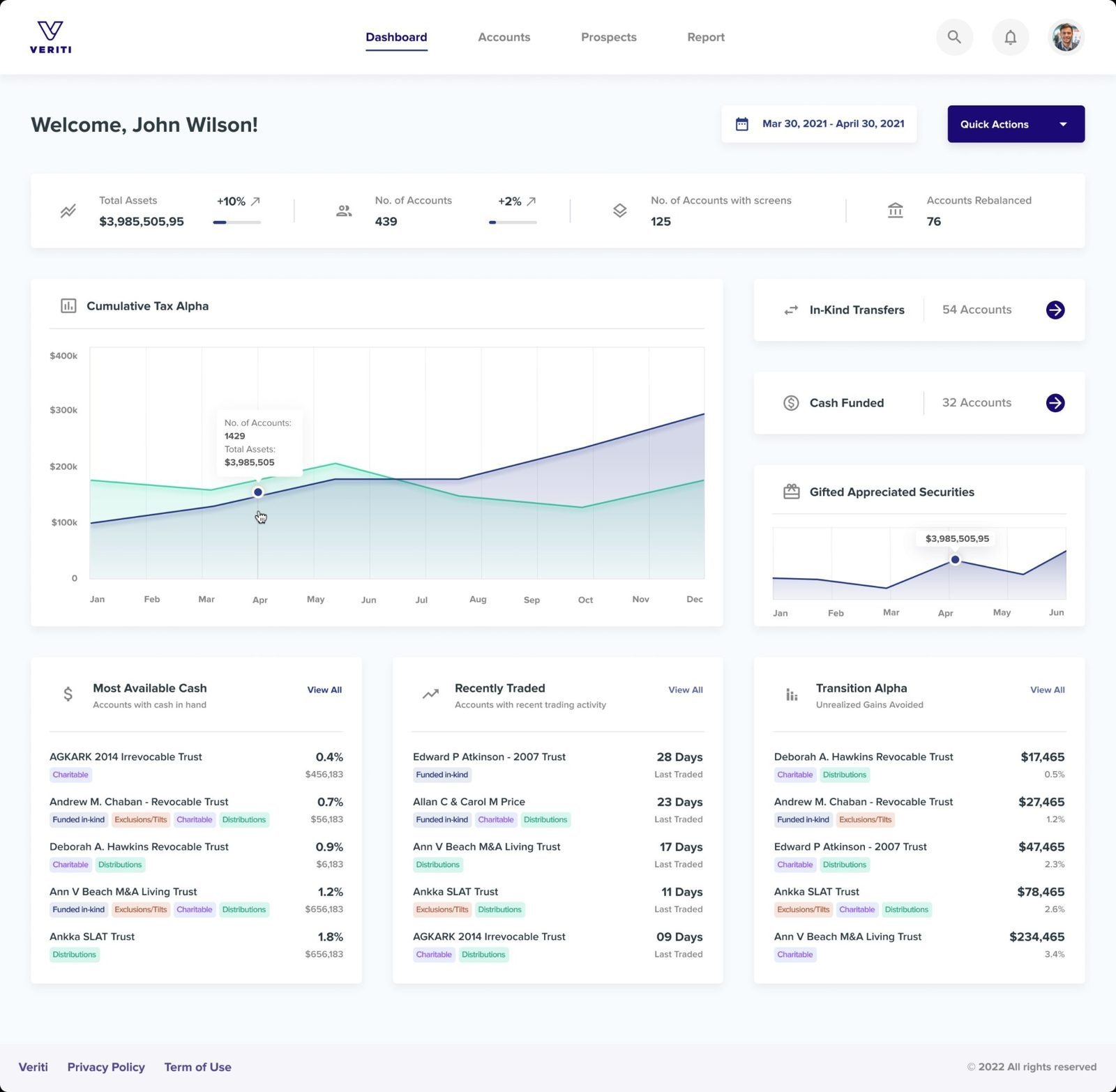This screenshot has height=1092, width=1116.
Task: Open the In-Kind Transfers arrow button
Action: [1056, 310]
